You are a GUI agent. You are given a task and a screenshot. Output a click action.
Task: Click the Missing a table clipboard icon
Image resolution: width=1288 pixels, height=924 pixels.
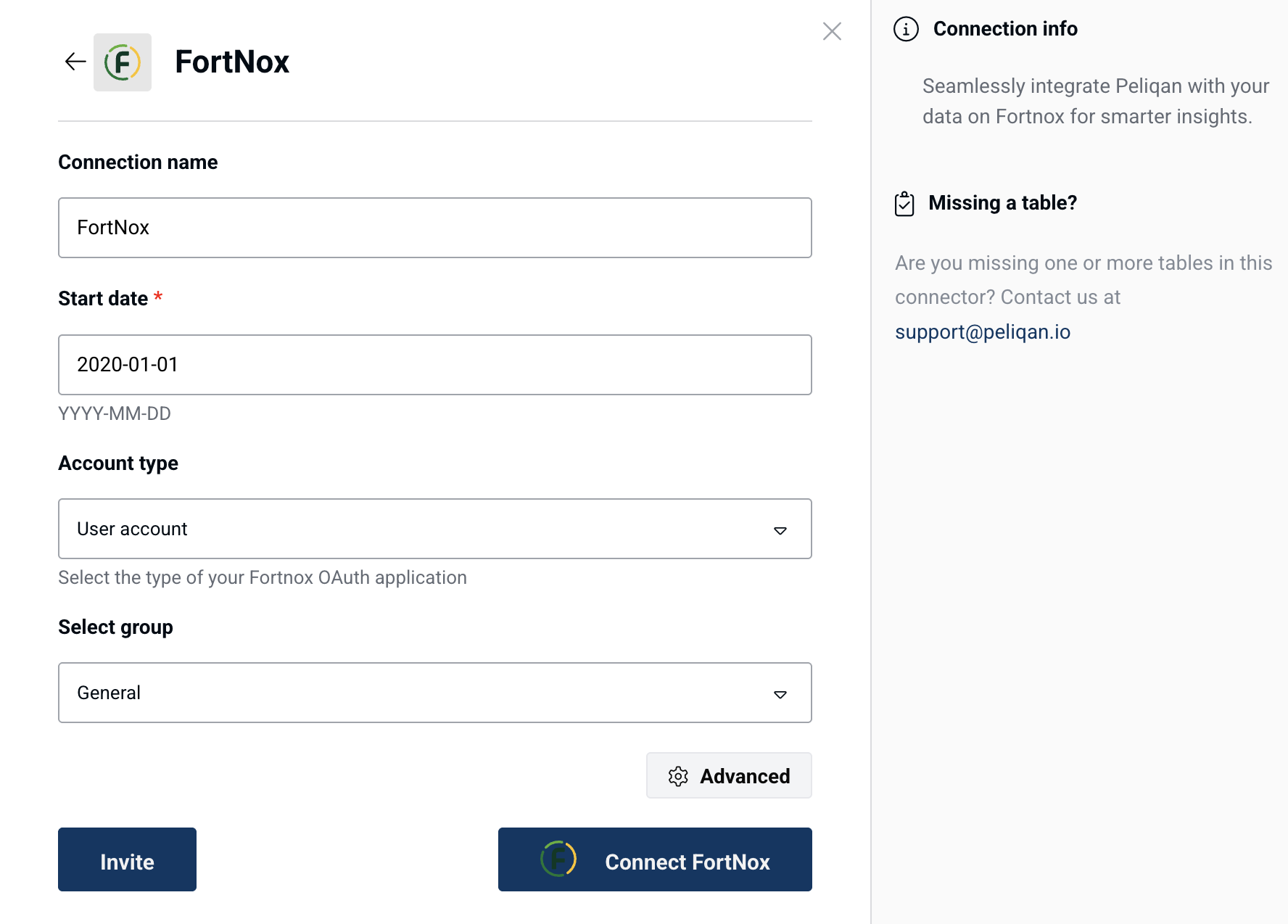904,204
